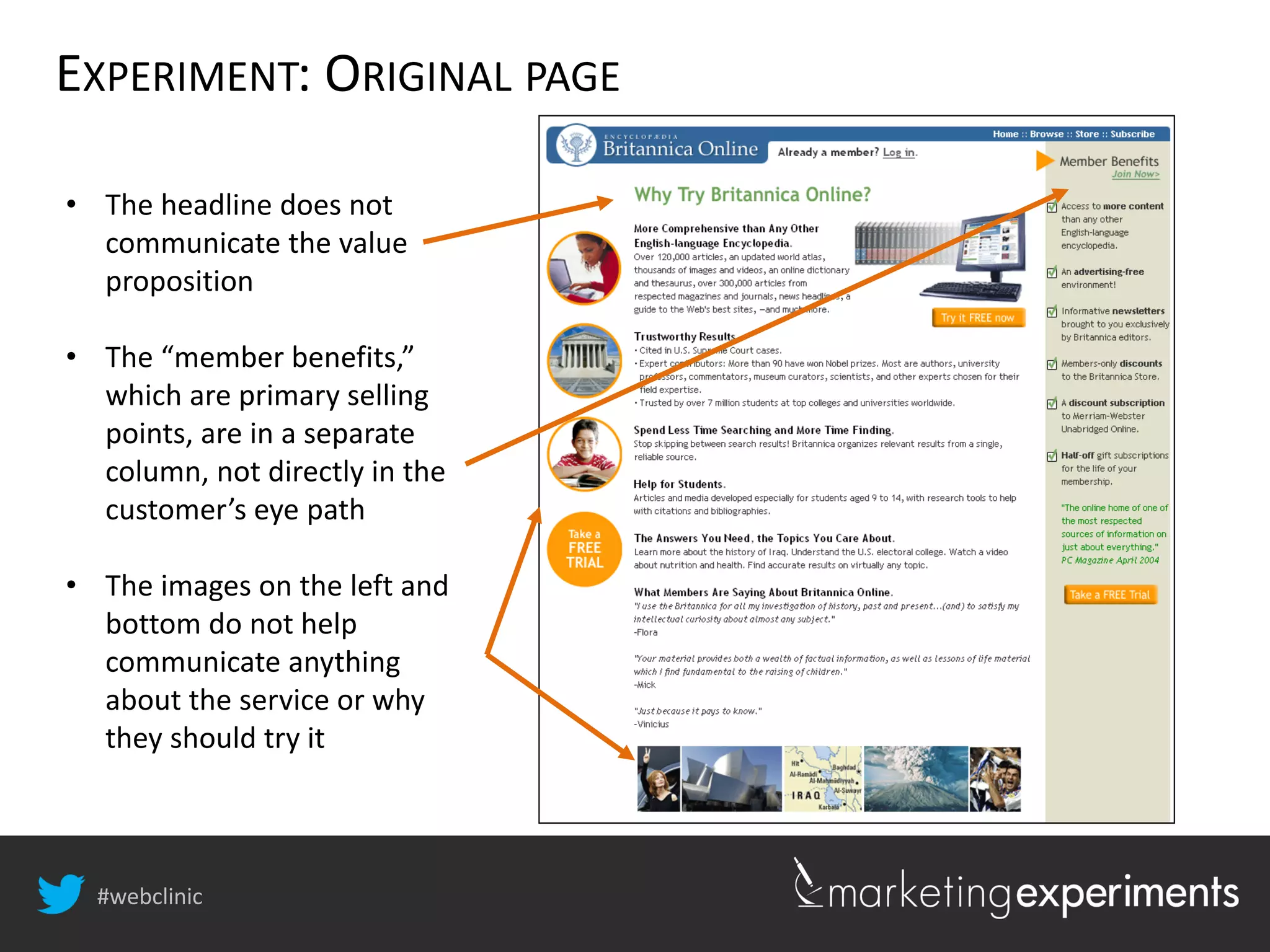The width and height of the screenshot is (1270, 952).
Task: Click the Britannica thistle logo icon
Action: (577, 146)
